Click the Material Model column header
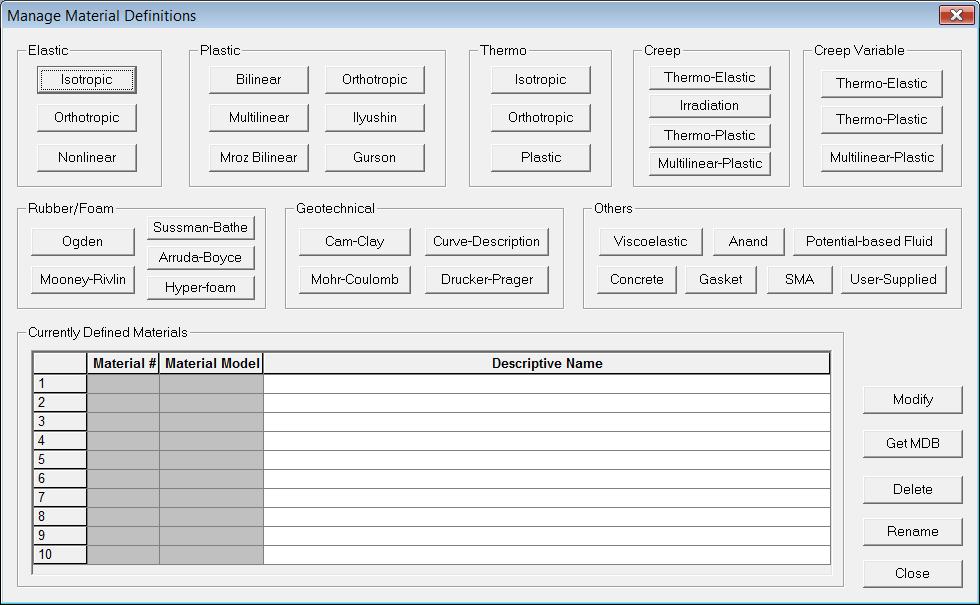This screenshot has width=980, height=605. point(211,364)
